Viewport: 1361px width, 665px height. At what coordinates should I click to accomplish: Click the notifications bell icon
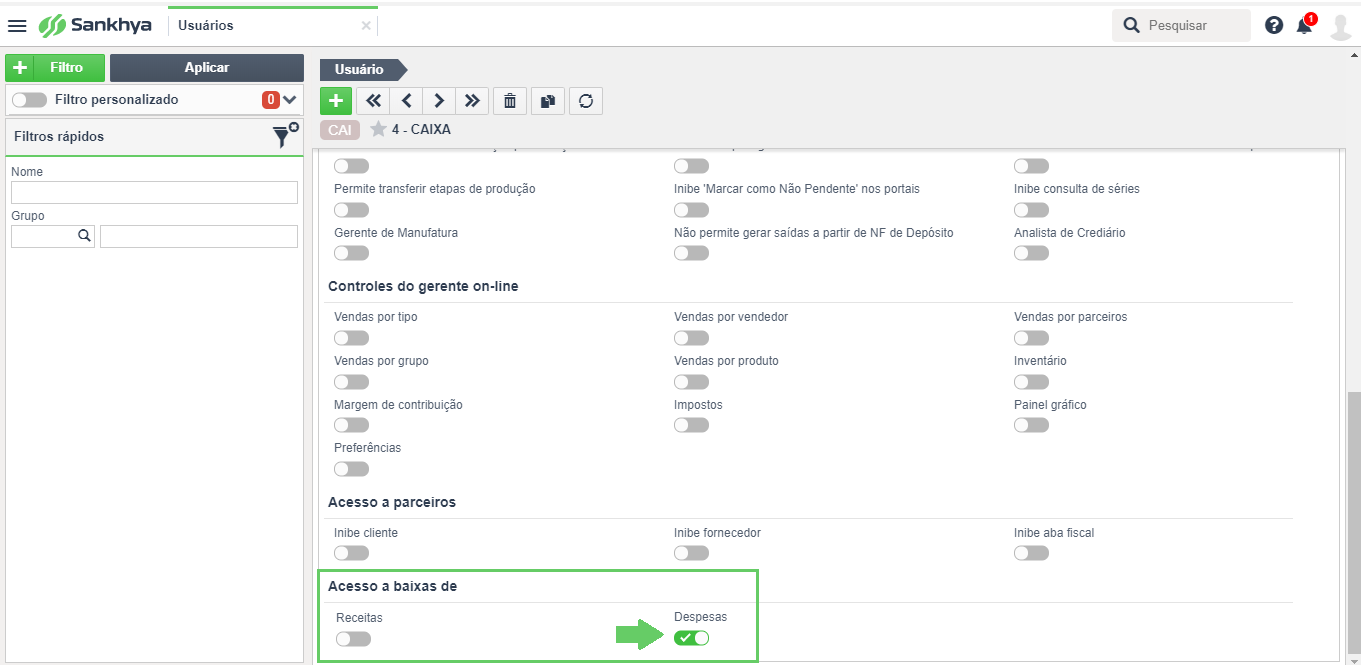1305,25
